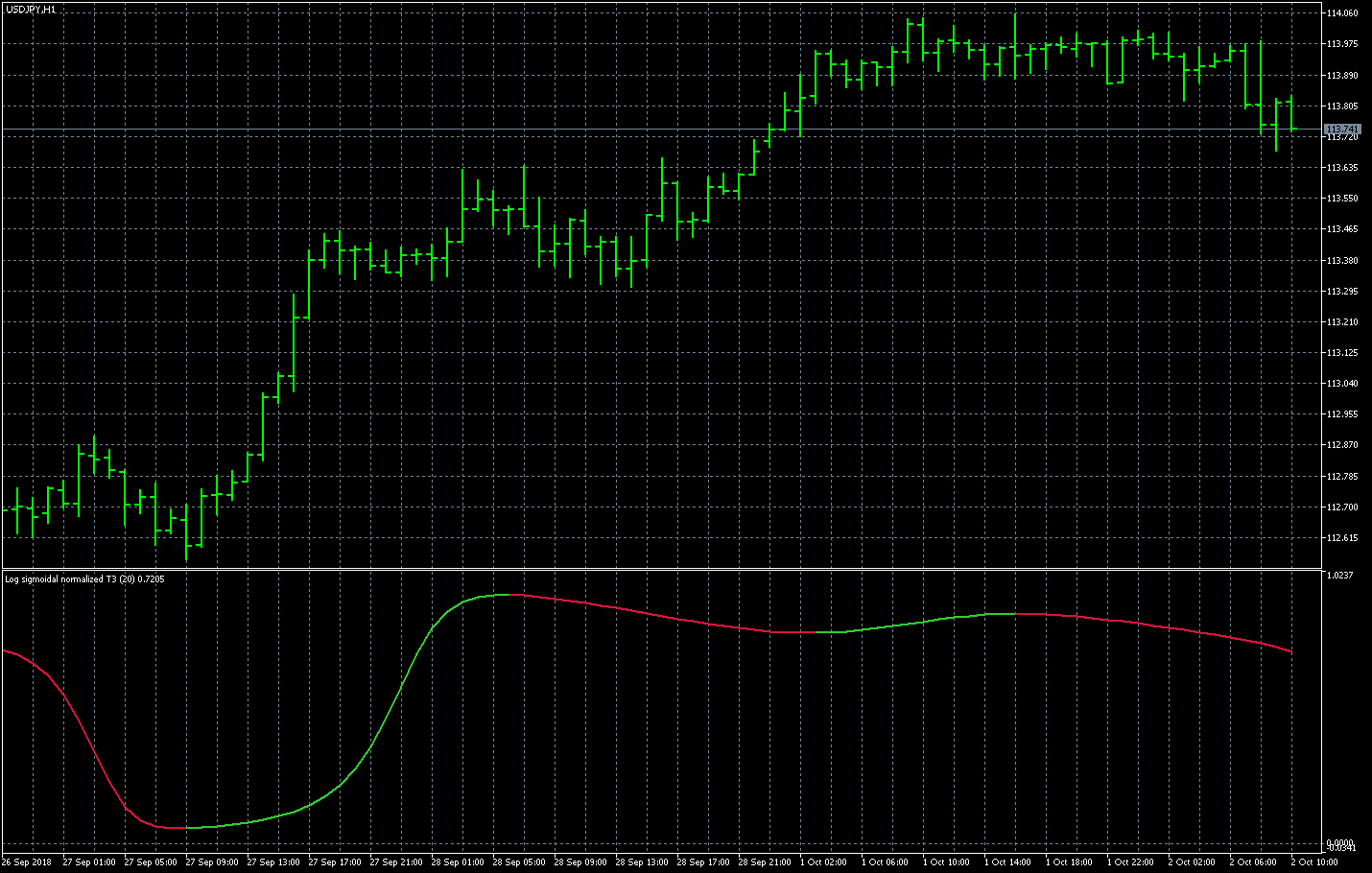Viewport: 1372px width, 873px height.
Task: Click the 114.060 price axis label
Action: point(1342,13)
